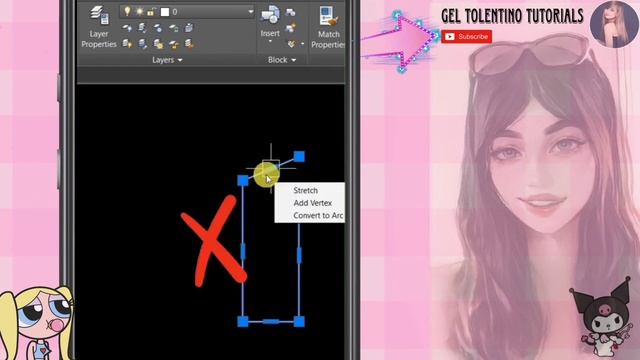Click the Match Properties tool

[x=328, y=27]
